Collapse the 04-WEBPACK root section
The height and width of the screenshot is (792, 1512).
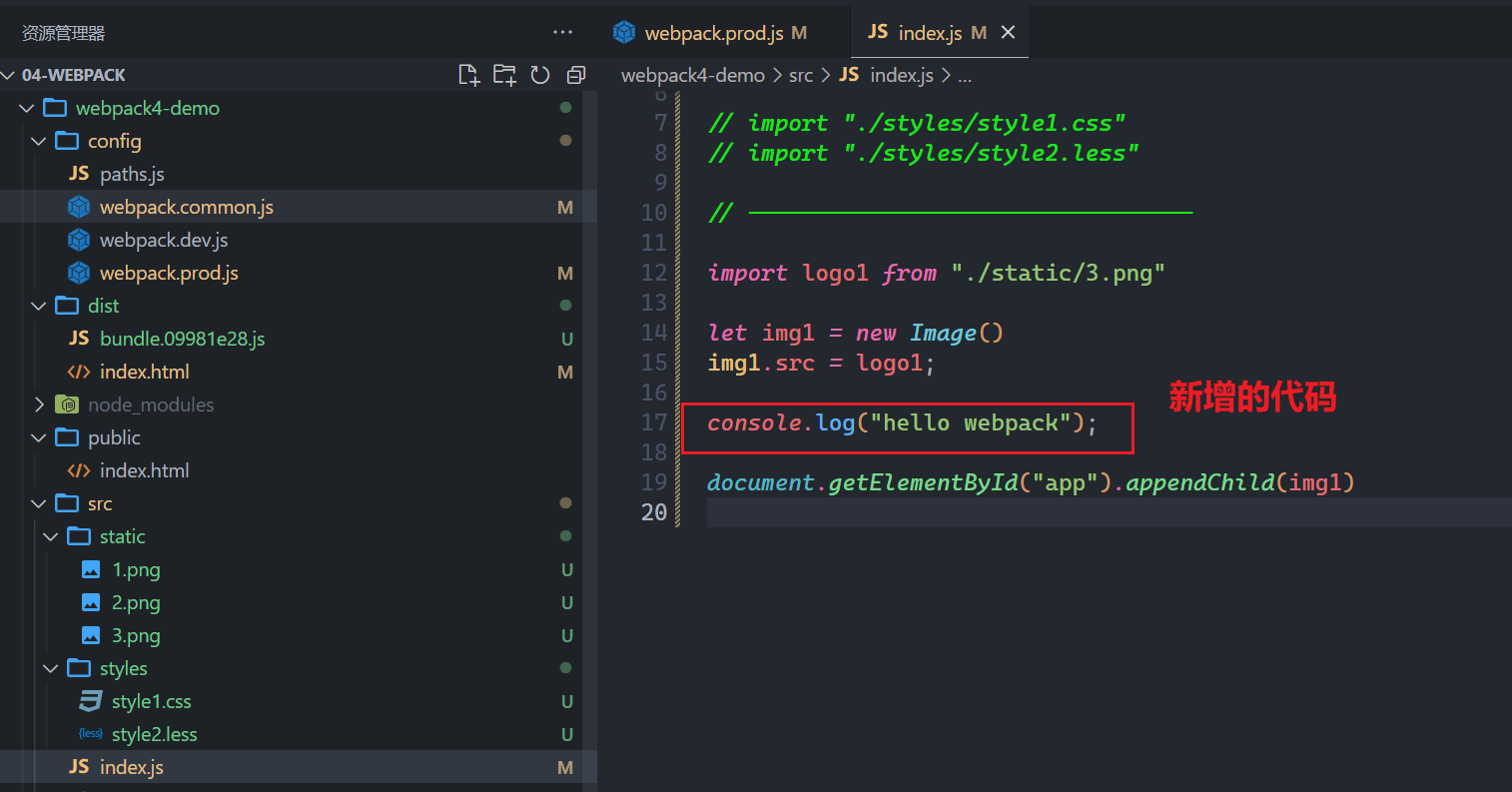pos(9,75)
